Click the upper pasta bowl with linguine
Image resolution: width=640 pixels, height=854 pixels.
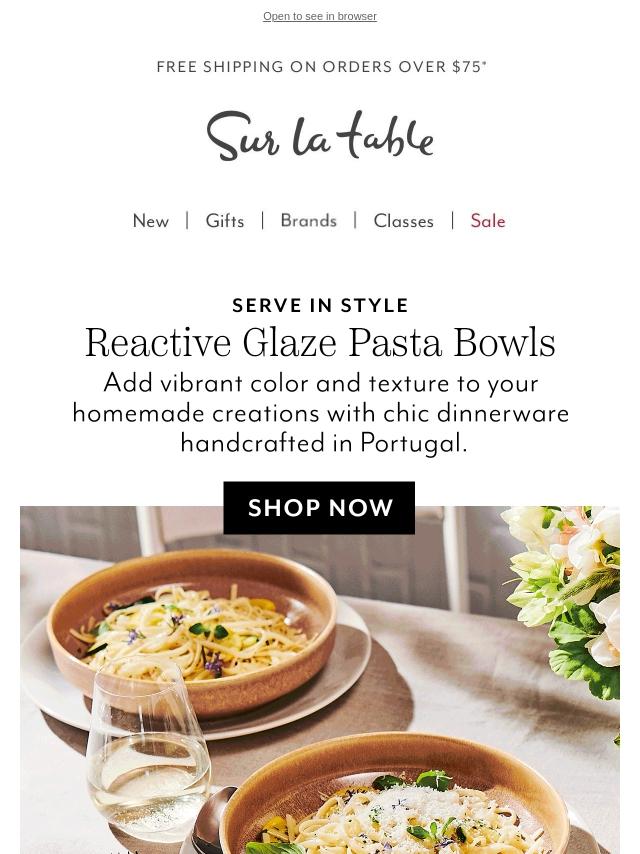tap(192, 632)
